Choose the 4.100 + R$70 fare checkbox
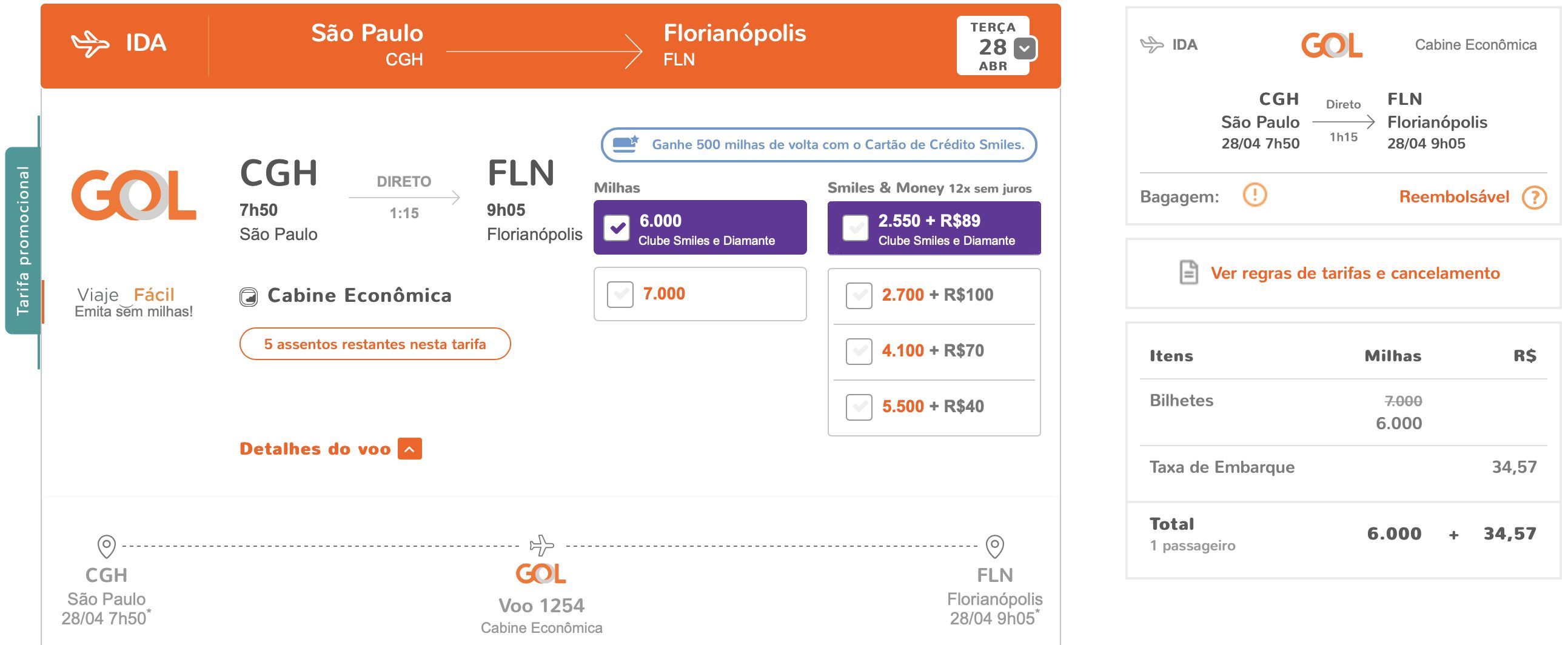This screenshot has width=1568, height=645. pos(859,352)
